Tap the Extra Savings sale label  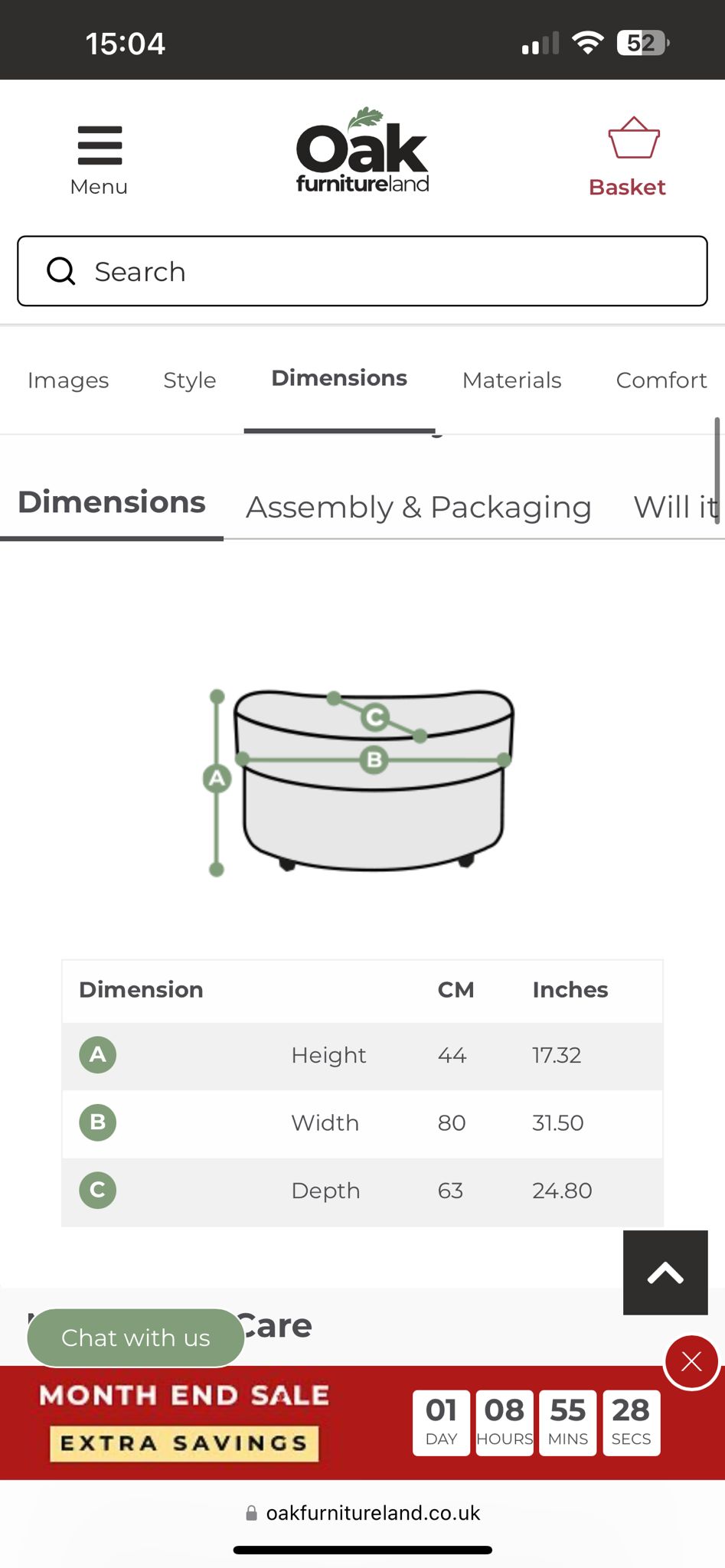coord(184,1443)
